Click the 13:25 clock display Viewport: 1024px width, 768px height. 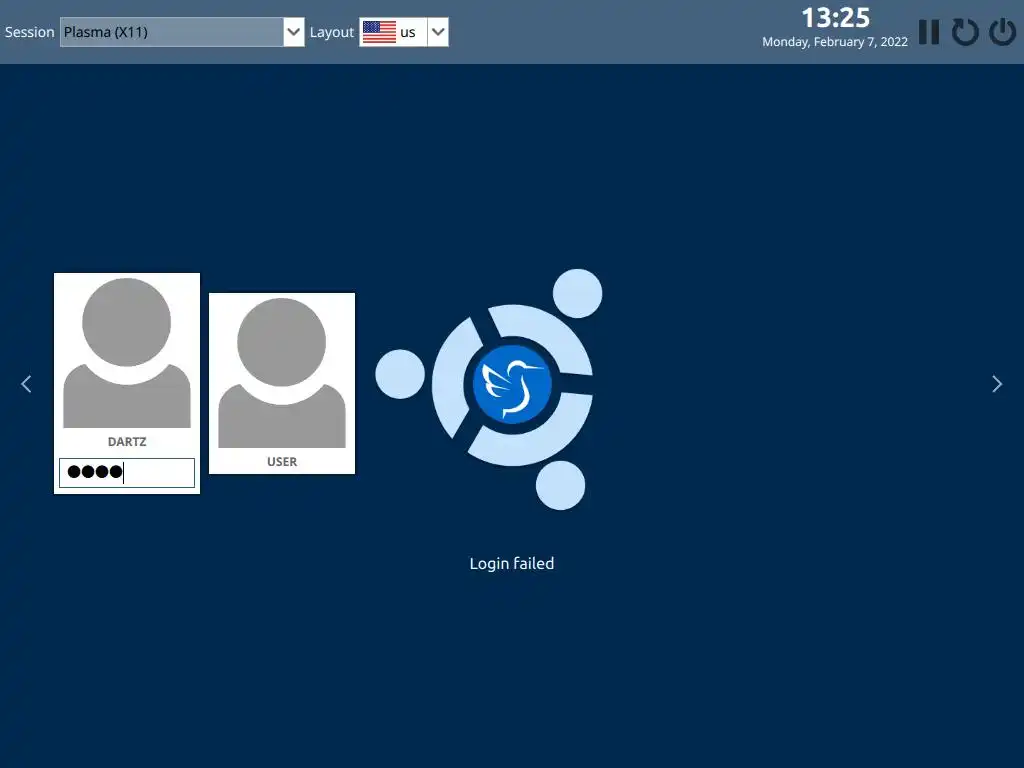[x=835, y=18]
